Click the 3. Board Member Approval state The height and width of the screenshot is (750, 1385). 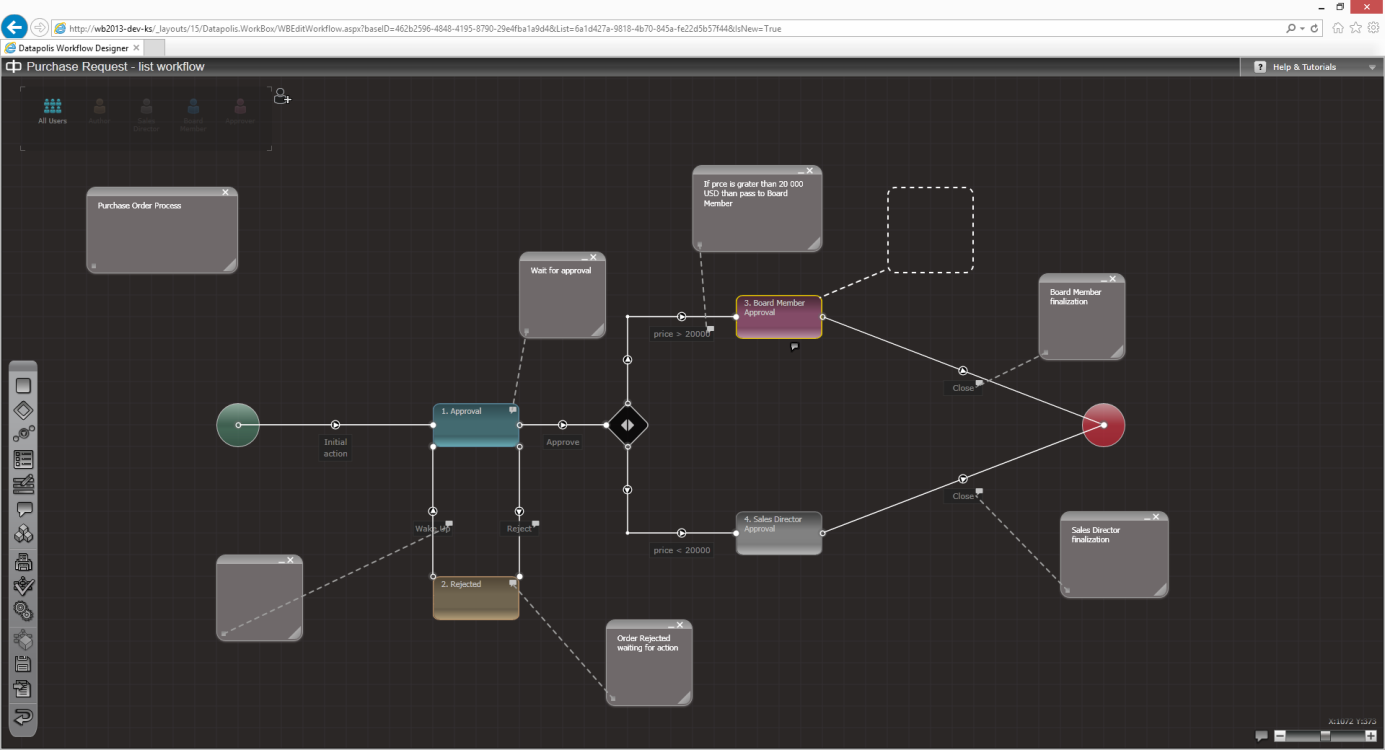point(778,317)
